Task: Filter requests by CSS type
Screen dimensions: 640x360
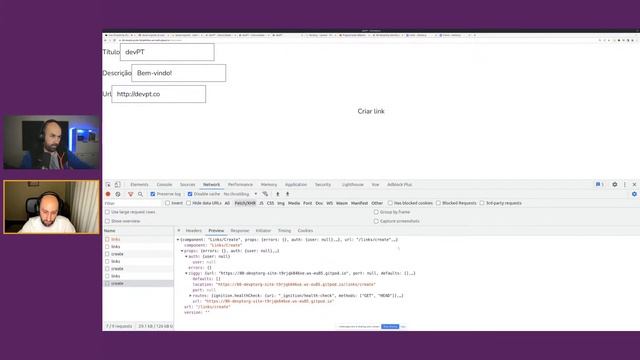Action: coord(270,203)
